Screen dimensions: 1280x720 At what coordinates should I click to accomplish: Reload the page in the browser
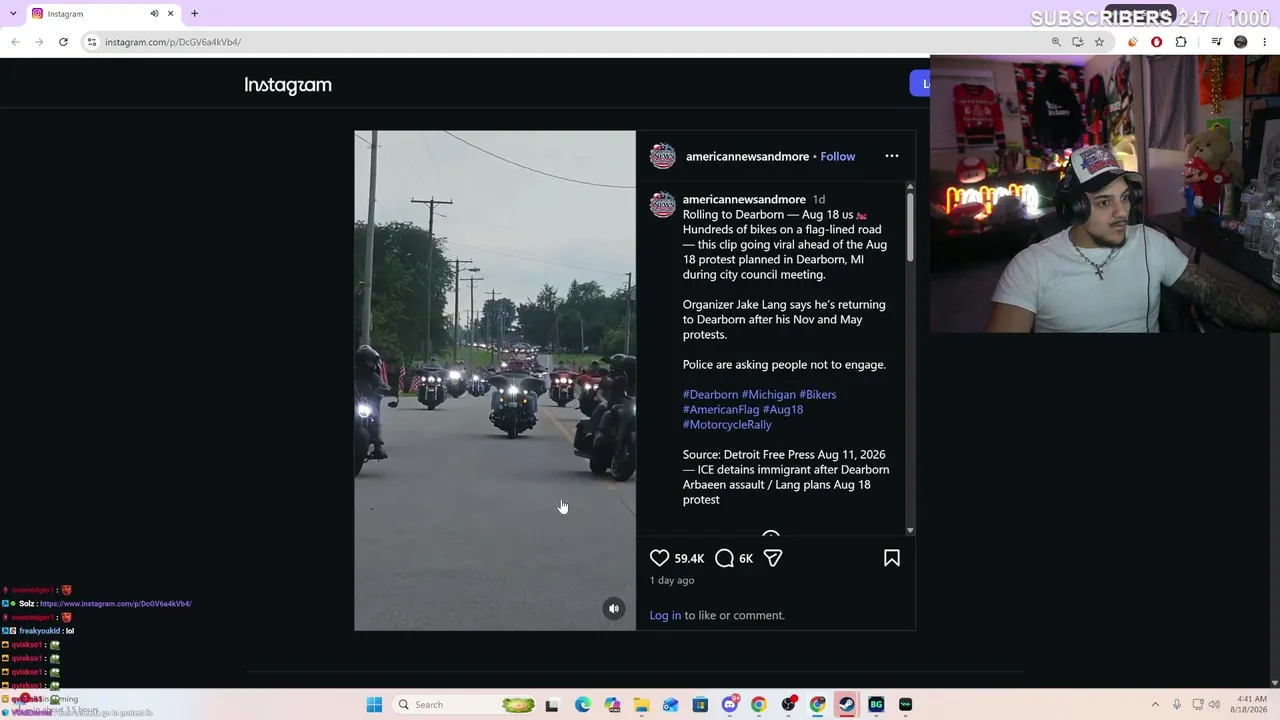pyautogui.click(x=63, y=42)
